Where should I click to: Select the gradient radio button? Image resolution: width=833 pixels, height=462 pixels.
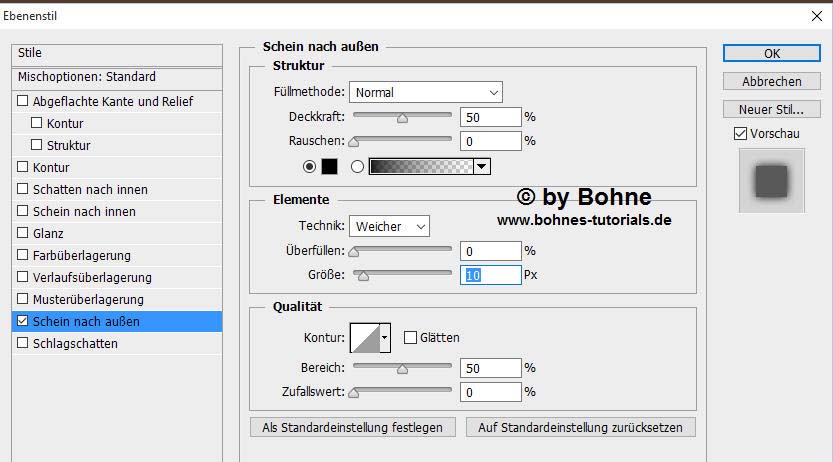coord(357,167)
